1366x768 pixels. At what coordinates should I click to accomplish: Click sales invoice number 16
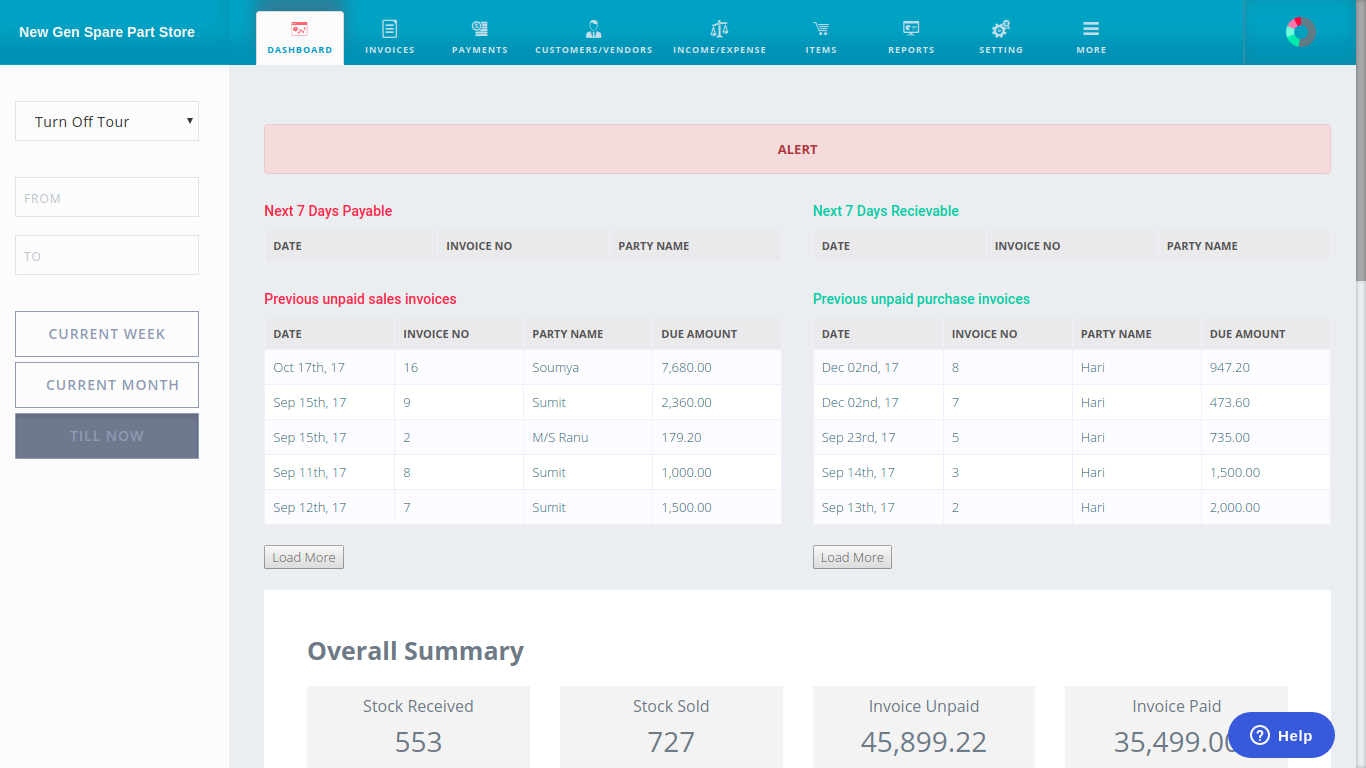pyautogui.click(x=410, y=367)
